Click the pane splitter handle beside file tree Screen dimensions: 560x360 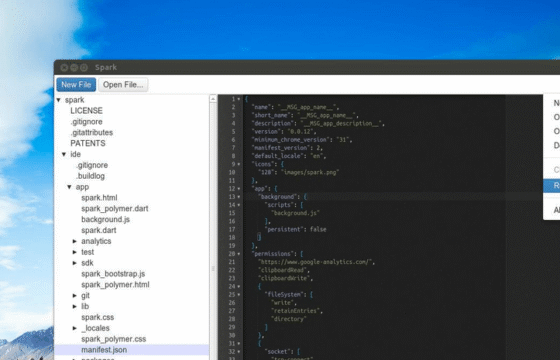(213, 269)
